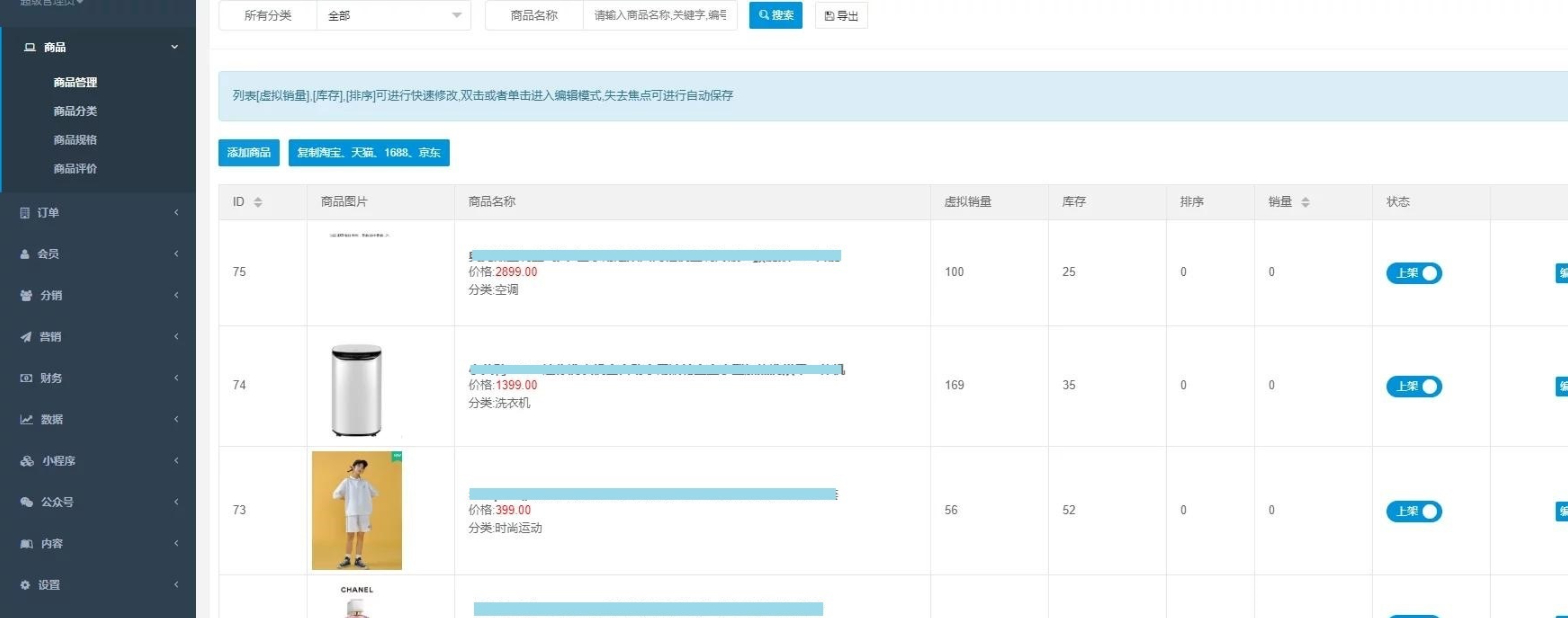Click the 会员 user icon in sidebar
Image resolution: width=1568 pixels, height=618 pixels.
26,254
